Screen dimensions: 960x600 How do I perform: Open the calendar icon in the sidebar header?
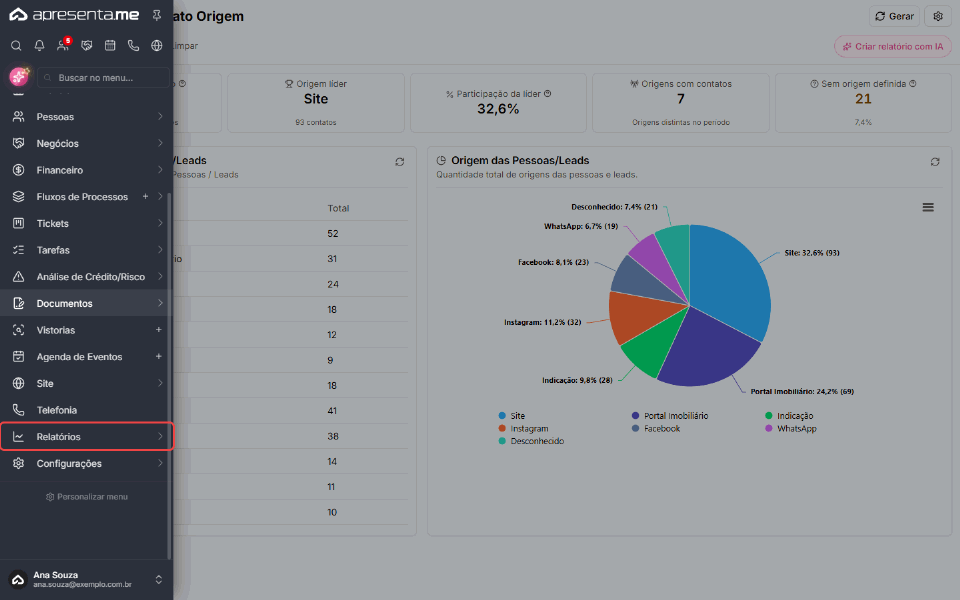point(110,45)
